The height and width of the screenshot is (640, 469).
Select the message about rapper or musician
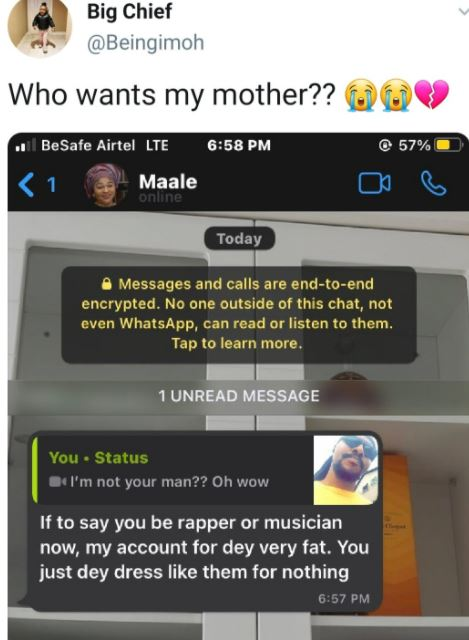(x=204, y=547)
